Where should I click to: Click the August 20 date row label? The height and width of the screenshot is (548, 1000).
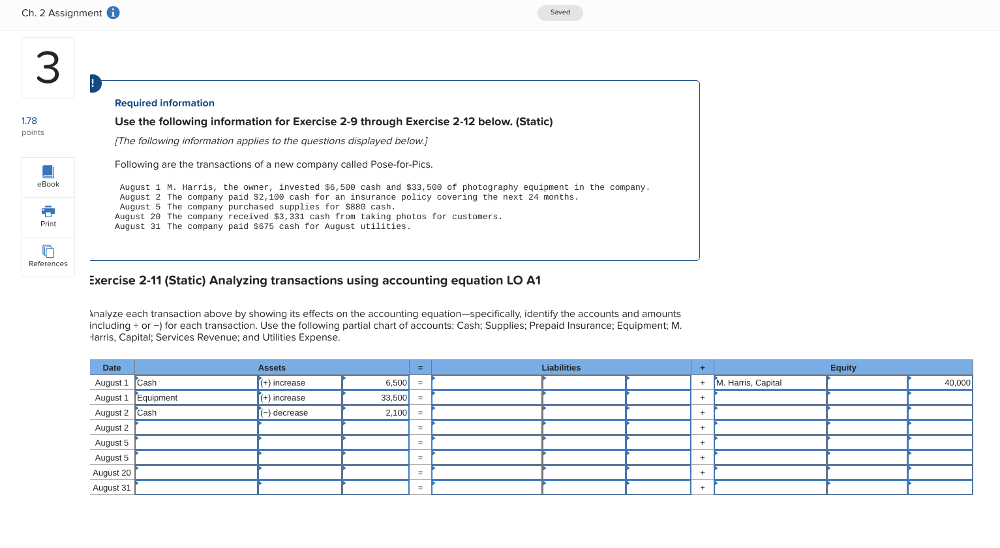112,473
